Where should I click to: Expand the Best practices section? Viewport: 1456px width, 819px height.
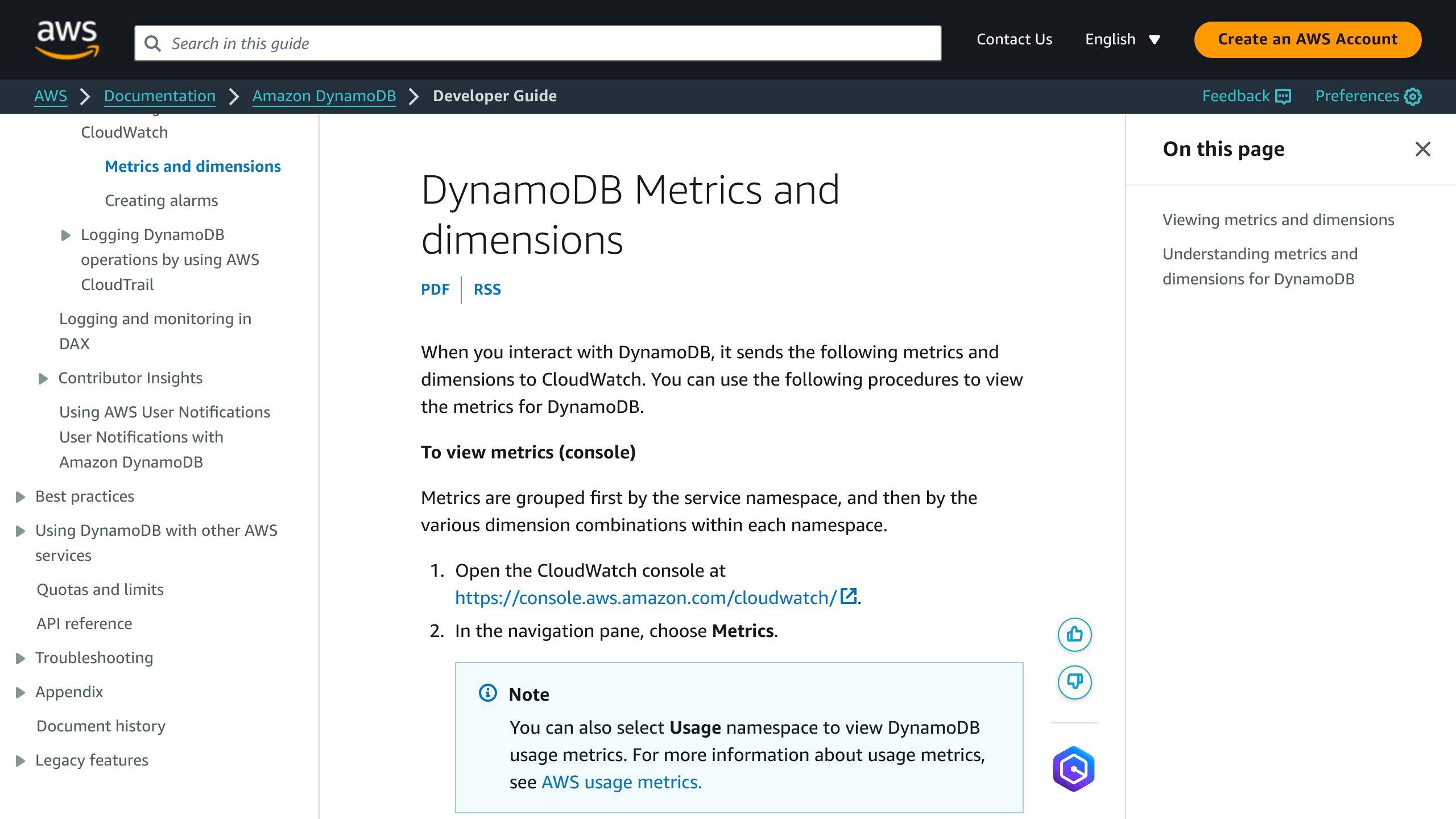20,497
